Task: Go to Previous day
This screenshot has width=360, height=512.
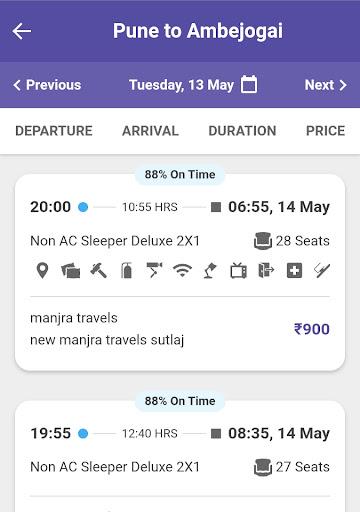Action: click(47, 85)
